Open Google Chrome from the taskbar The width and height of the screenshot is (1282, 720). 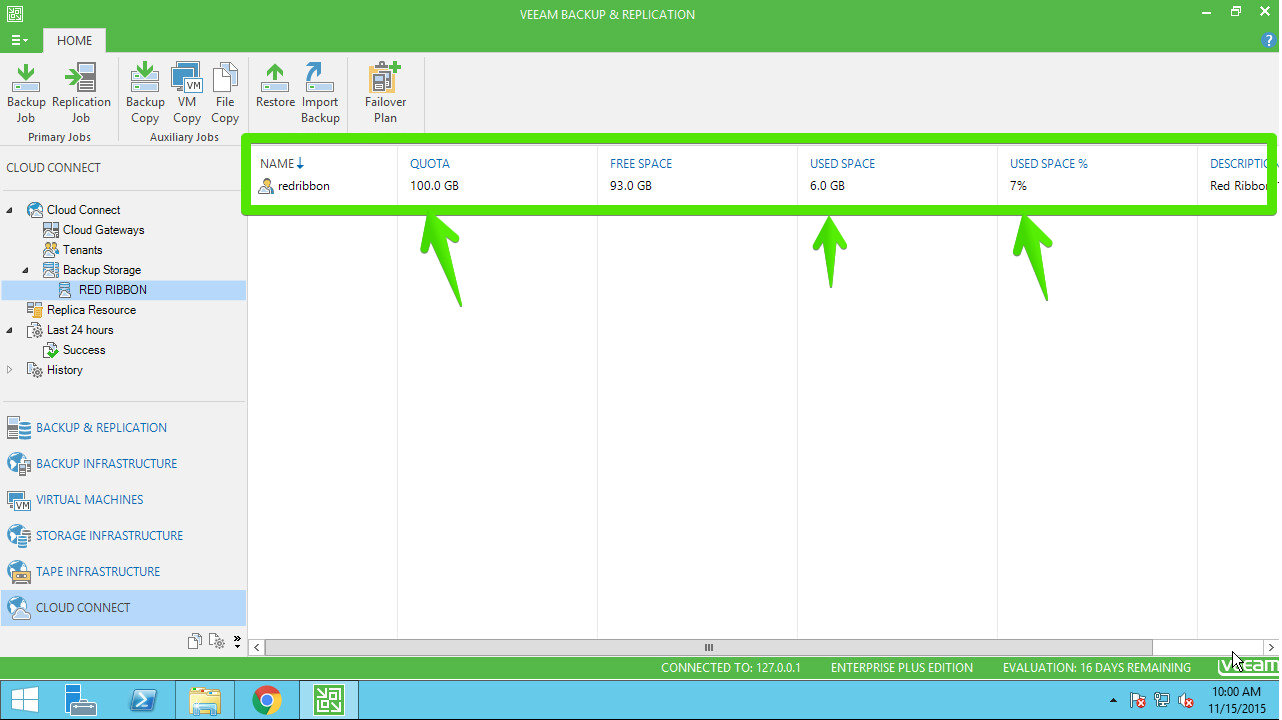click(x=266, y=700)
